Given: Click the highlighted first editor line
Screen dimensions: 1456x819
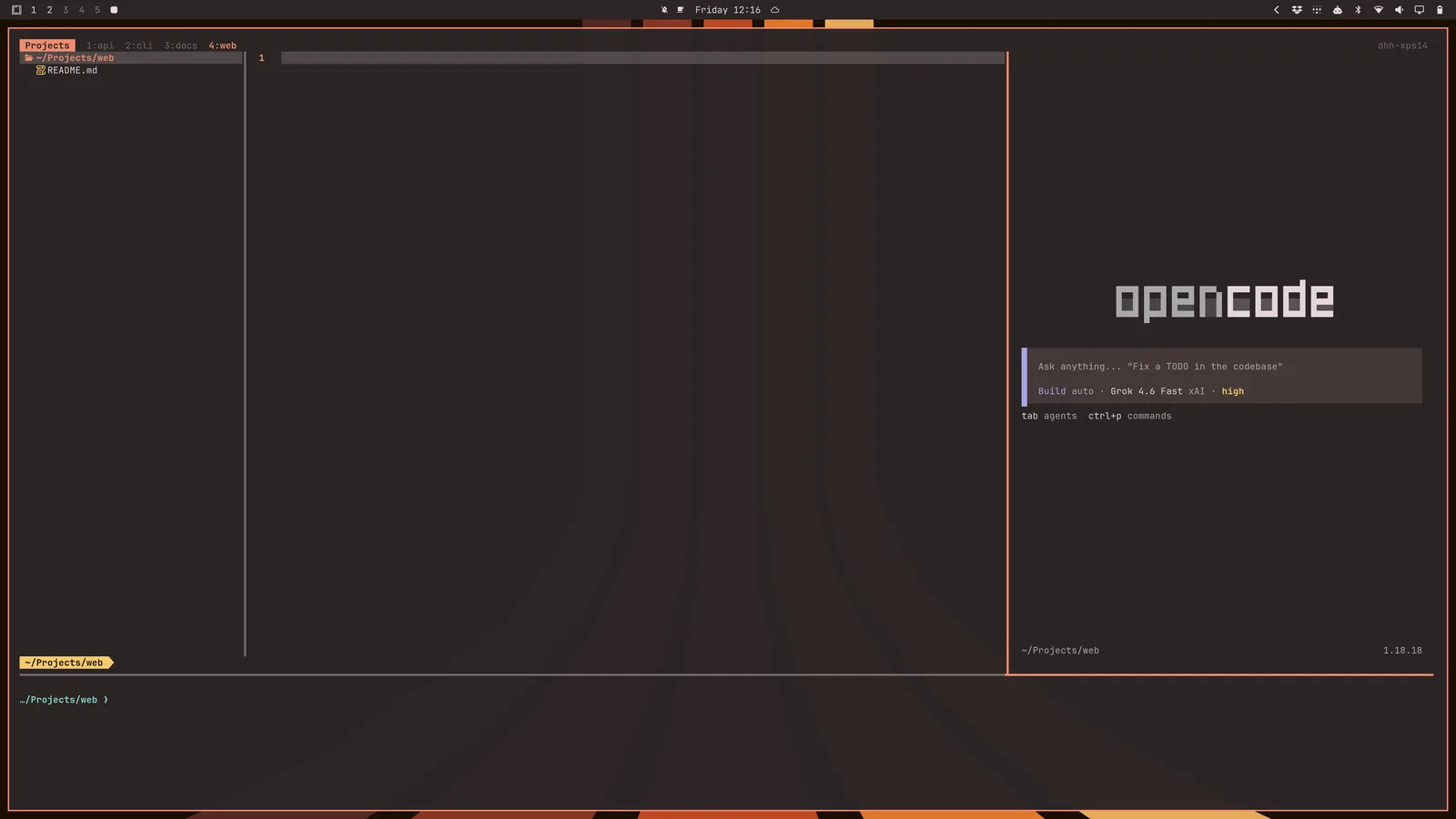Looking at the screenshot, I should pyautogui.click(x=642, y=58).
